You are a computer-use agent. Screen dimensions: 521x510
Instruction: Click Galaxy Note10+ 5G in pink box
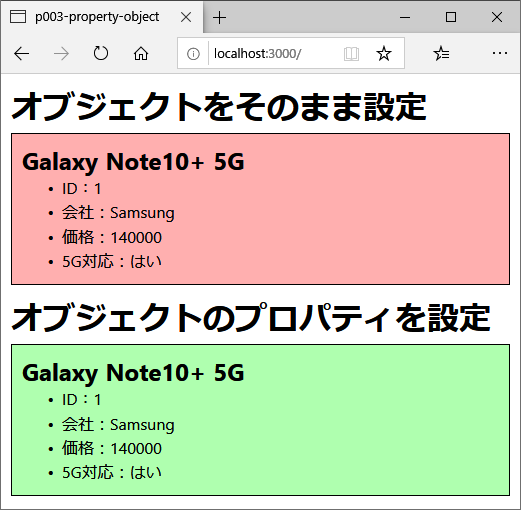pos(133,162)
